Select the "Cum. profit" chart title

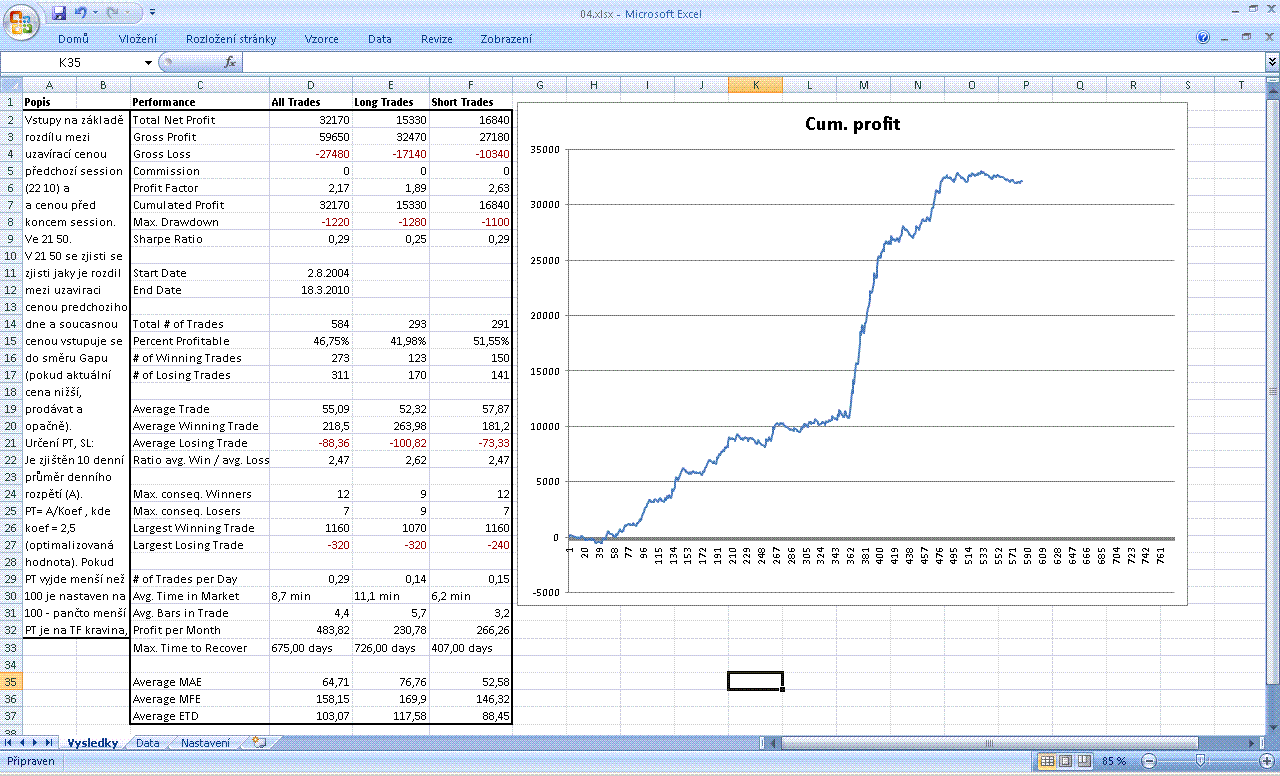(852, 124)
